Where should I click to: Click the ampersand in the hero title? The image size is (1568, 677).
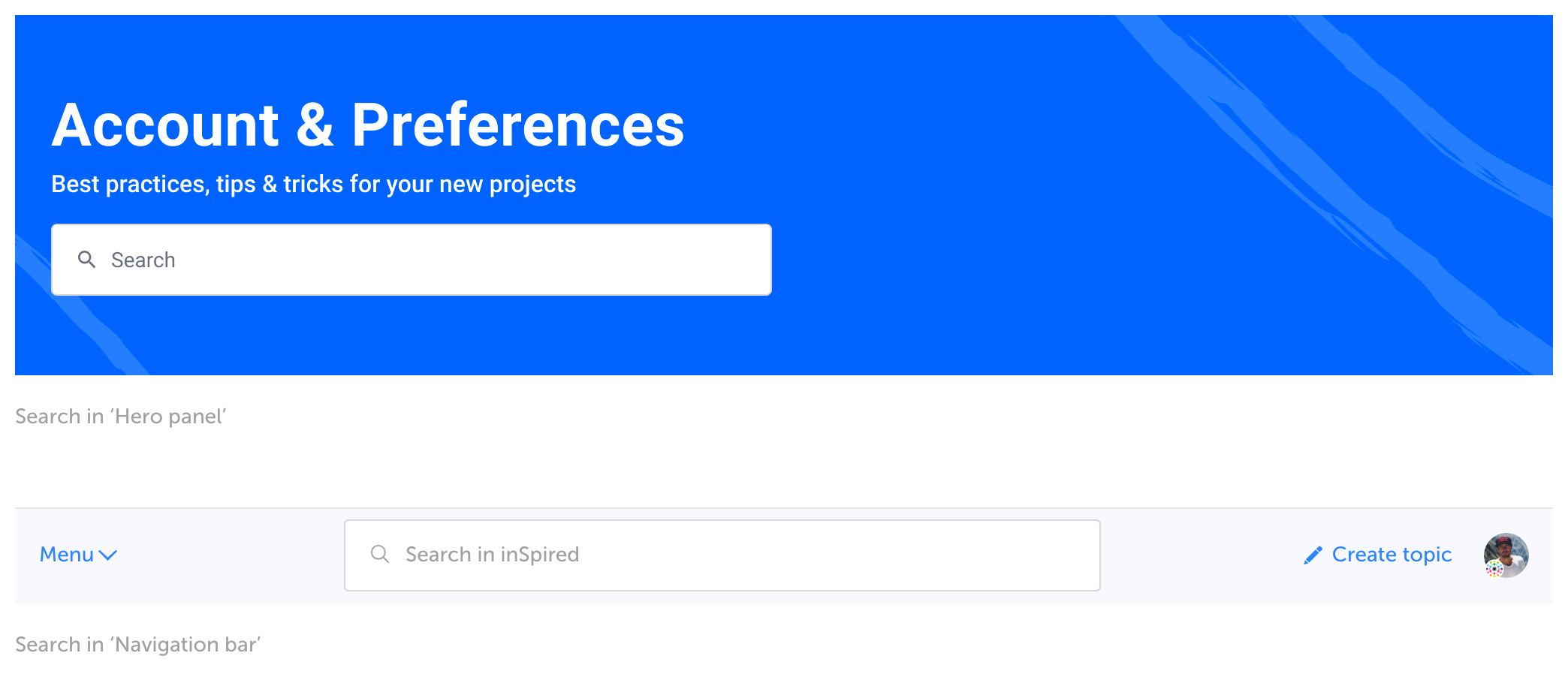[x=315, y=125]
